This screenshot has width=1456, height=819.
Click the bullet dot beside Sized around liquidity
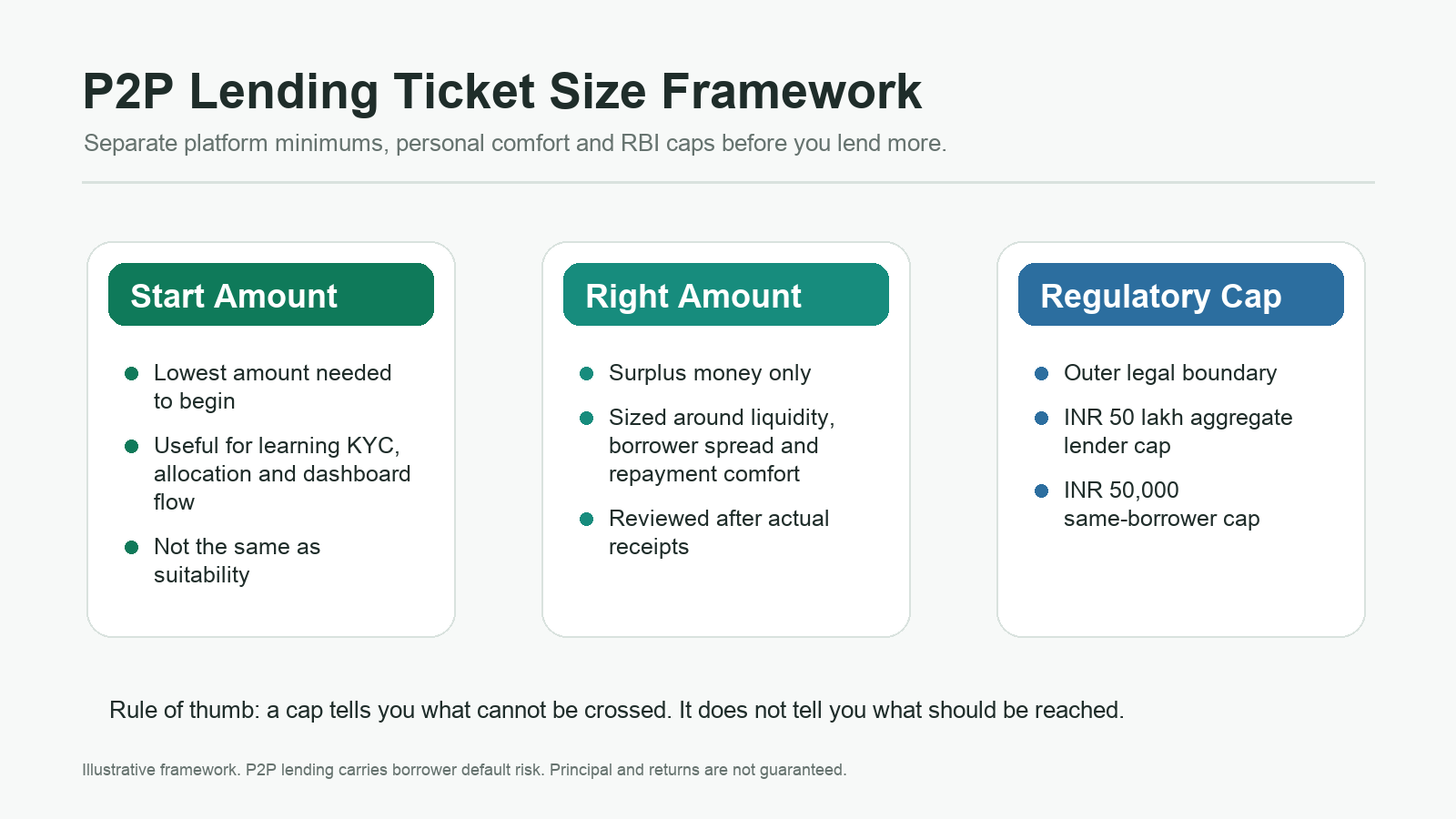[x=587, y=418]
